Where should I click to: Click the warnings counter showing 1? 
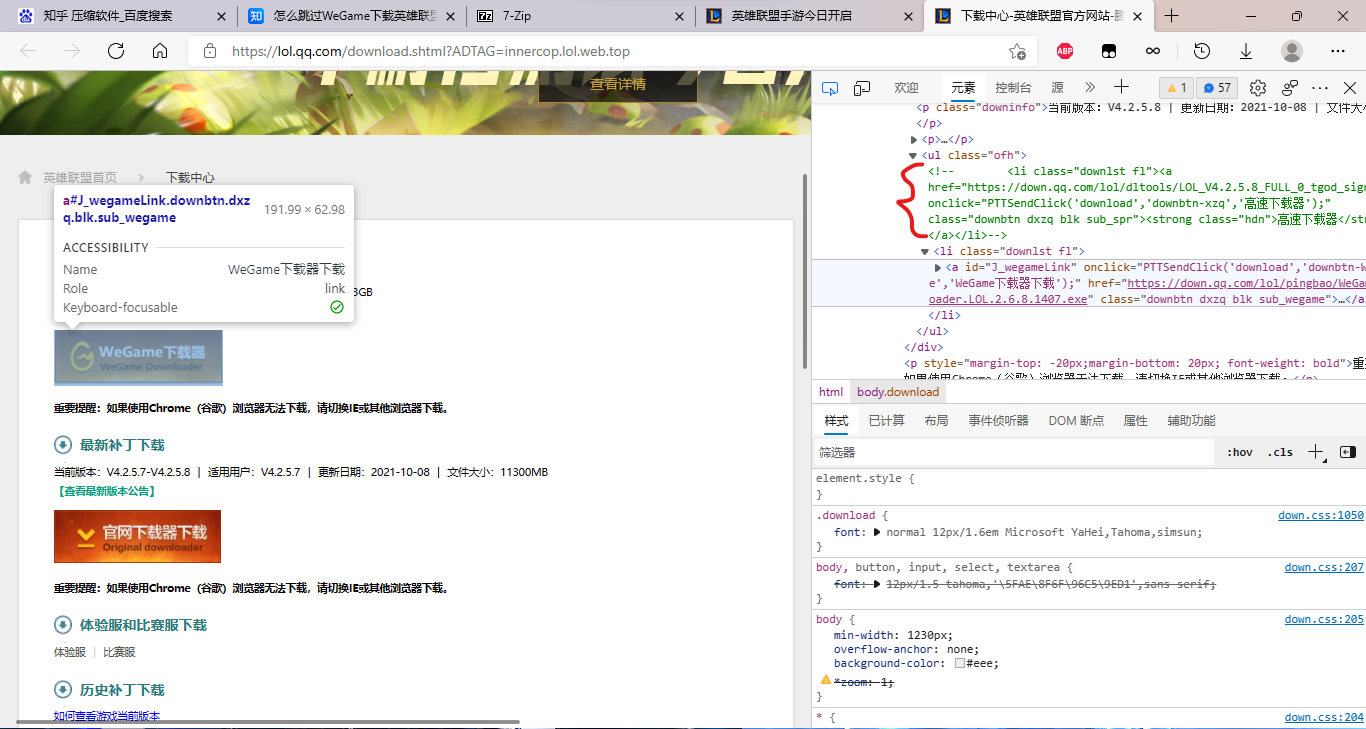[x=1175, y=88]
